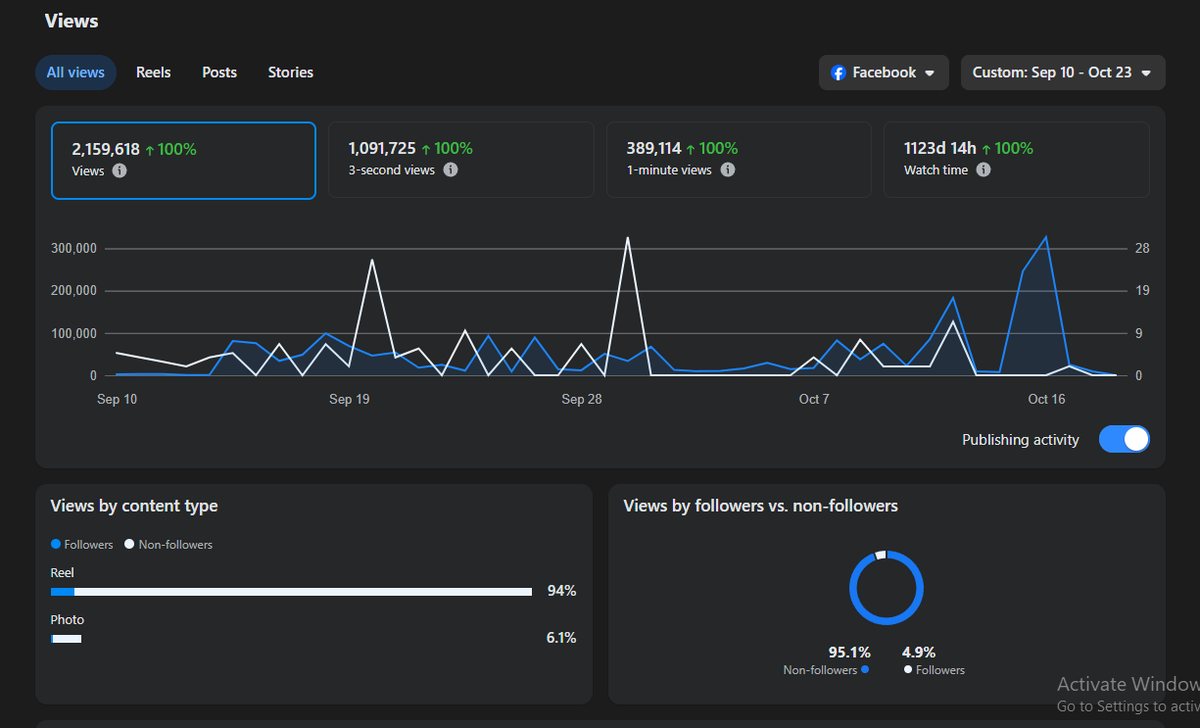The image size is (1200, 728).
Task: Open info icon beside Watch time
Action: pos(984,170)
